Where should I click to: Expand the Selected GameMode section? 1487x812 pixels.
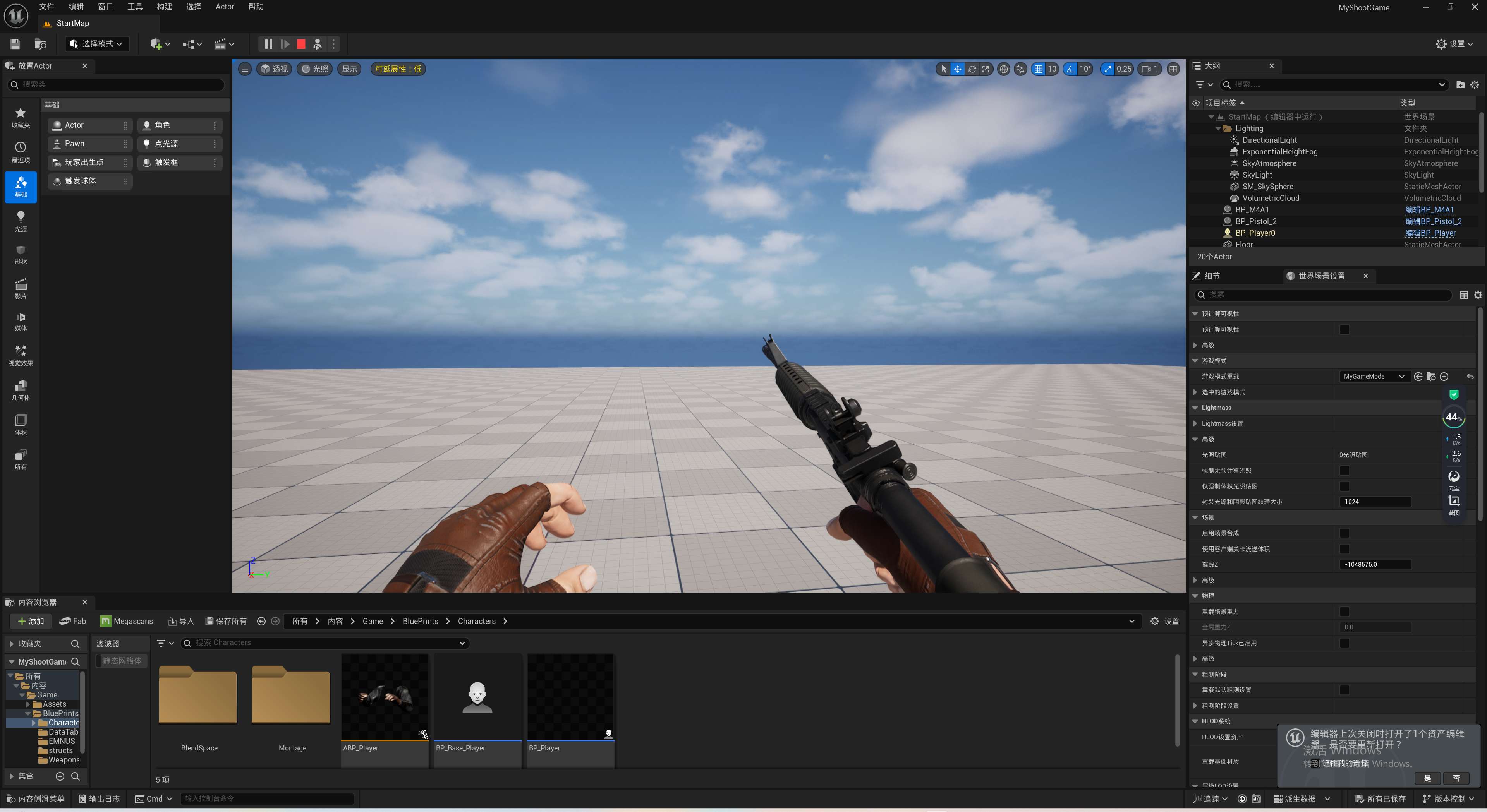pos(1195,392)
